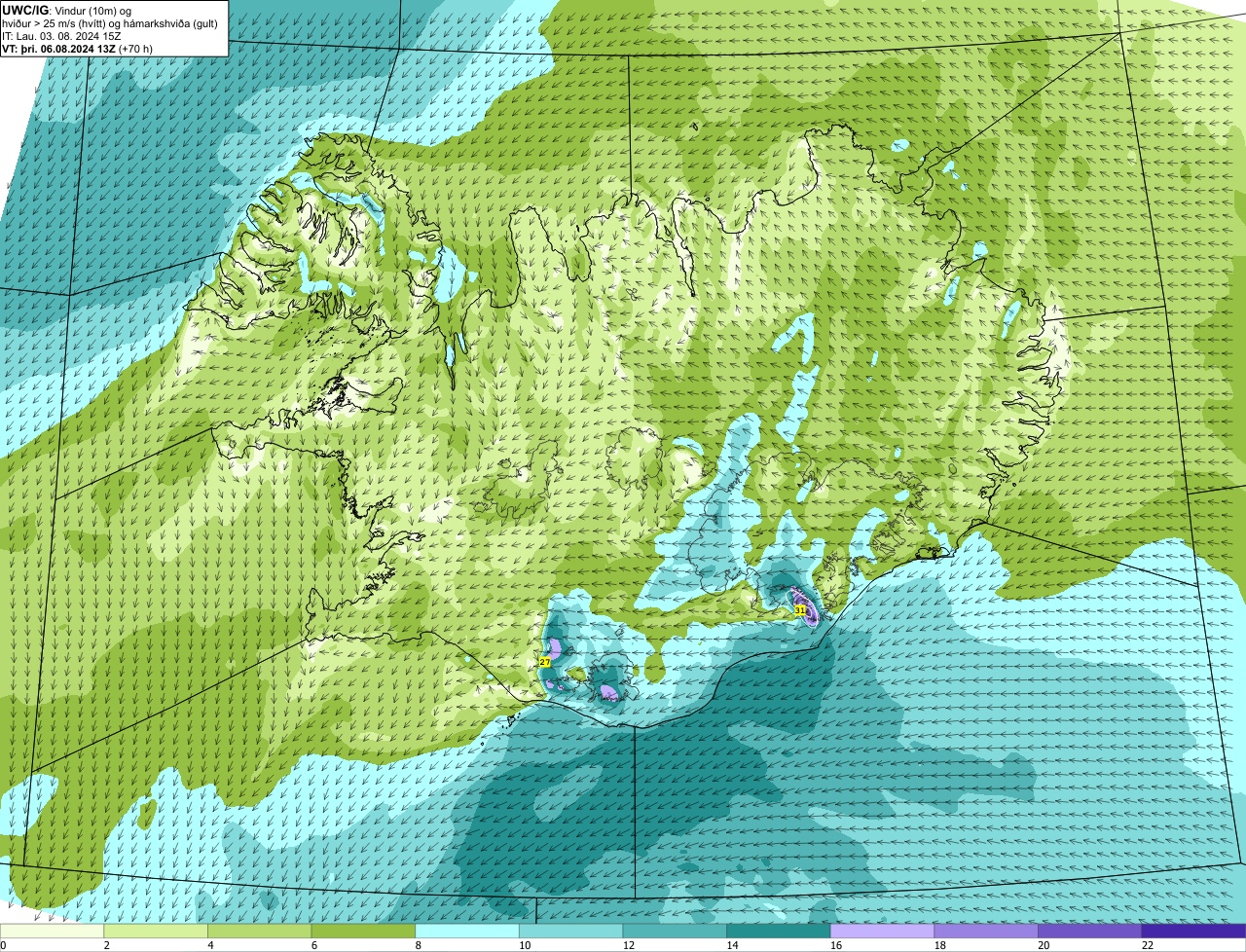The height and width of the screenshot is (952, 1246).
Task: Click the scale label 14
Action: [x=732, y=945]
